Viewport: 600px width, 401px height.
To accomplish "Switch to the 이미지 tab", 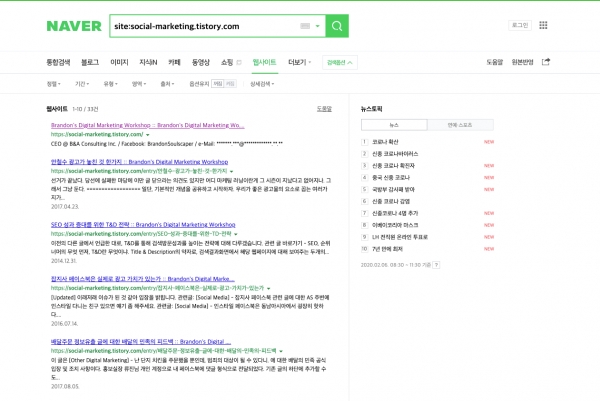I will coord(119,62).
